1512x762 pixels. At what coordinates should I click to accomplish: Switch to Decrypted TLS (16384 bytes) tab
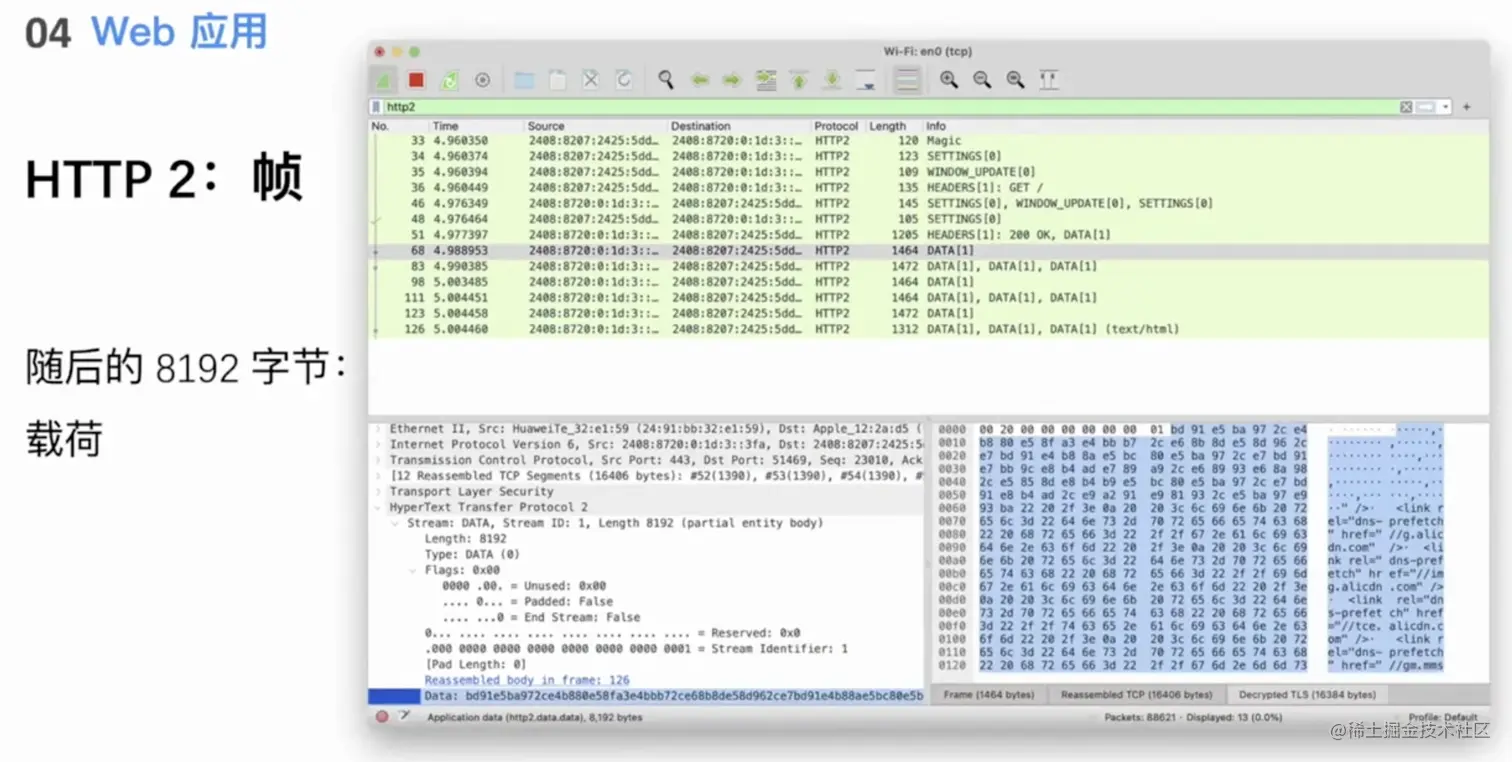(x=1306, y=694)
